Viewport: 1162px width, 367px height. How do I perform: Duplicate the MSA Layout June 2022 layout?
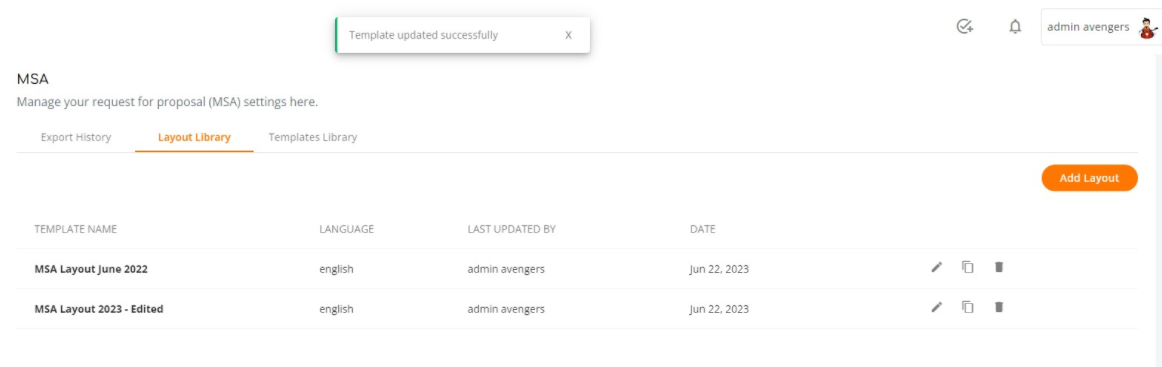[x=967, y=267]
